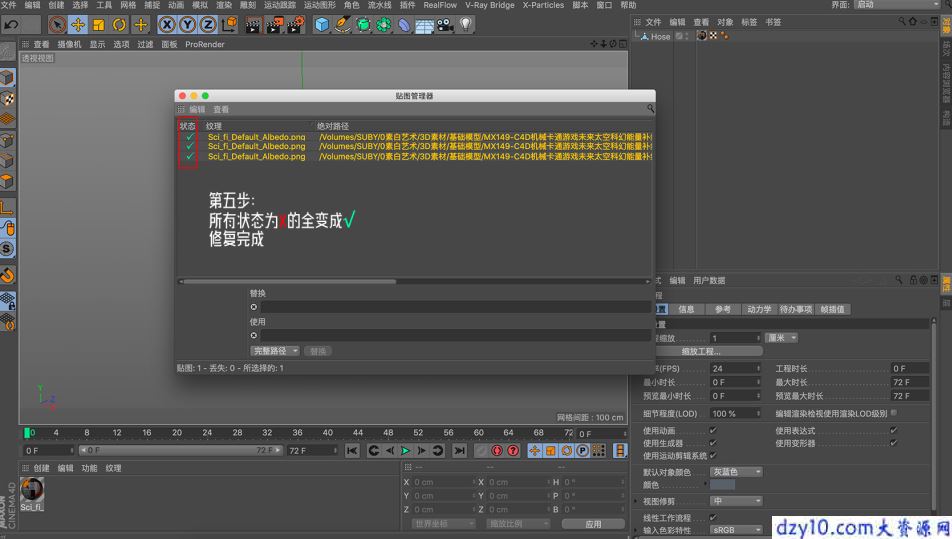Viewport: 952px width, 539px height.
Task: Click the red question mark keyframe icon
Action: [x=513, y=450]
